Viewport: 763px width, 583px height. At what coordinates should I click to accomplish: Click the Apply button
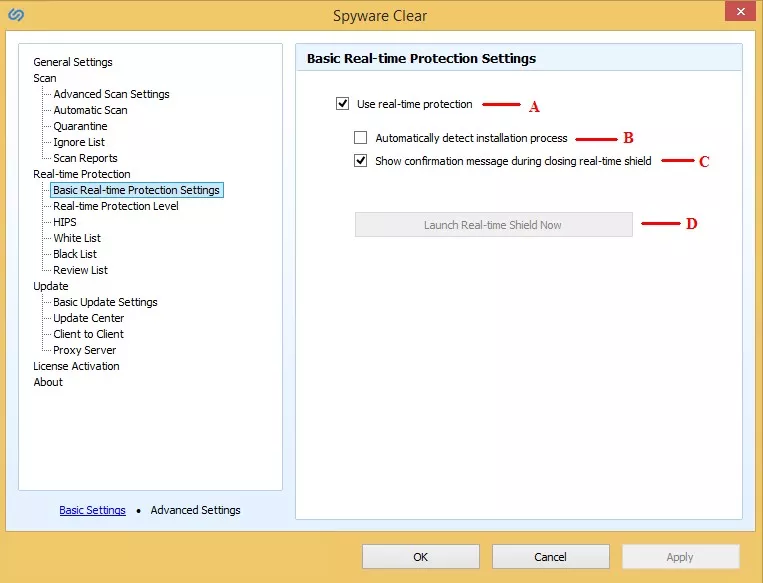point(681,557)
